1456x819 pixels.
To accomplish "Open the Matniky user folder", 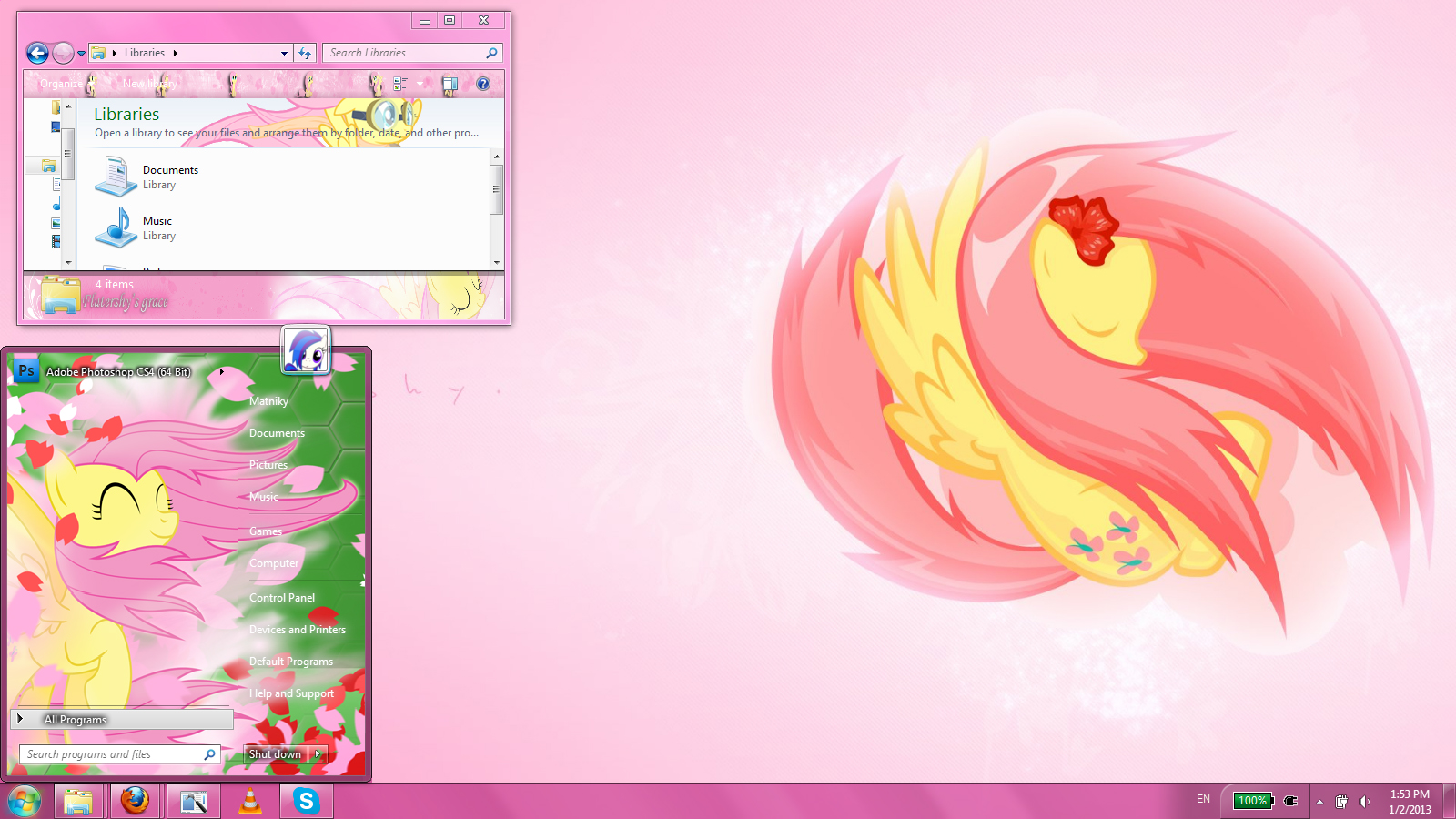I will pos(268,401).
